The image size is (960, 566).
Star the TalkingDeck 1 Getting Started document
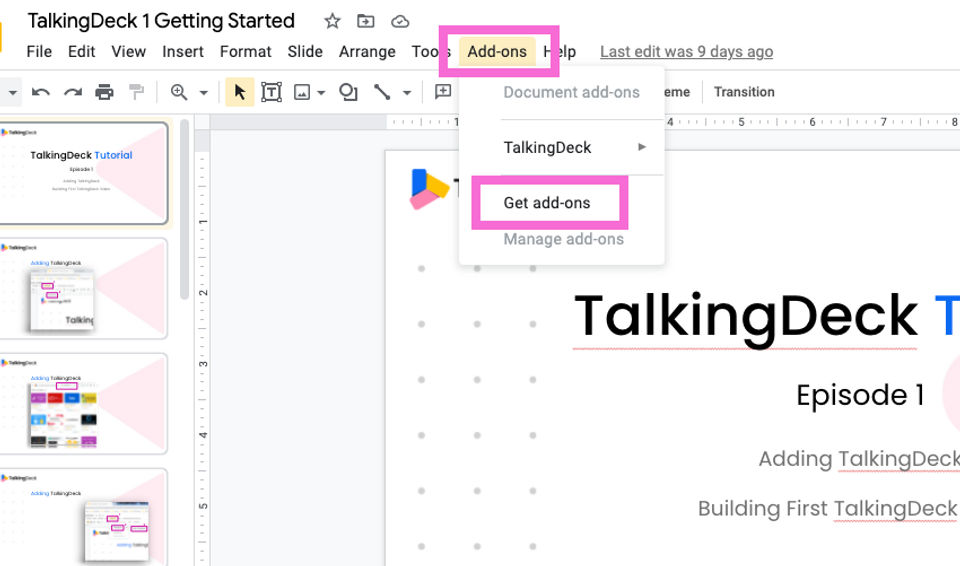[332, 21]
